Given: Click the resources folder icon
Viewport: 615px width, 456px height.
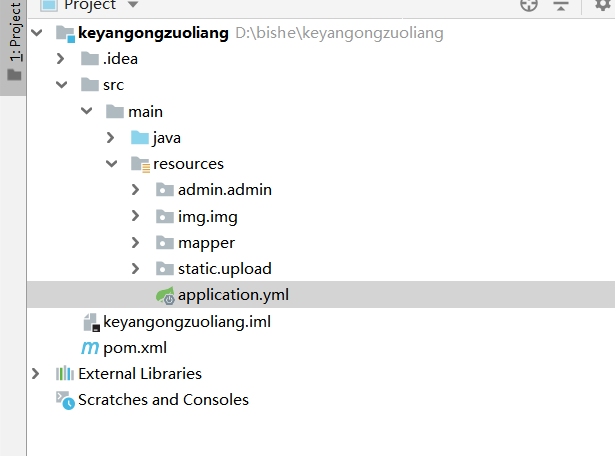Looking at the screenshot, I should click(140, 164).
